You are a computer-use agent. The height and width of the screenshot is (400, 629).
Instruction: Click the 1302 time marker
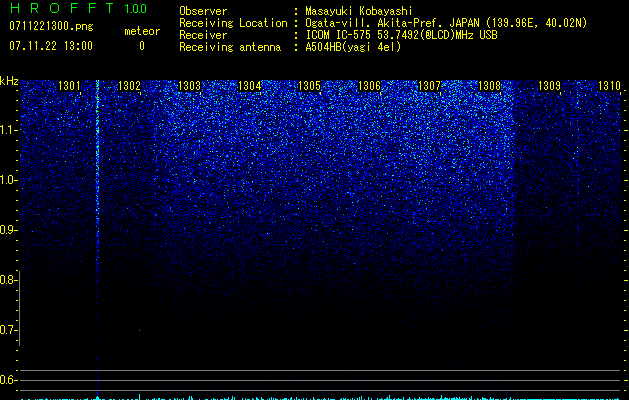click(129, 86)
